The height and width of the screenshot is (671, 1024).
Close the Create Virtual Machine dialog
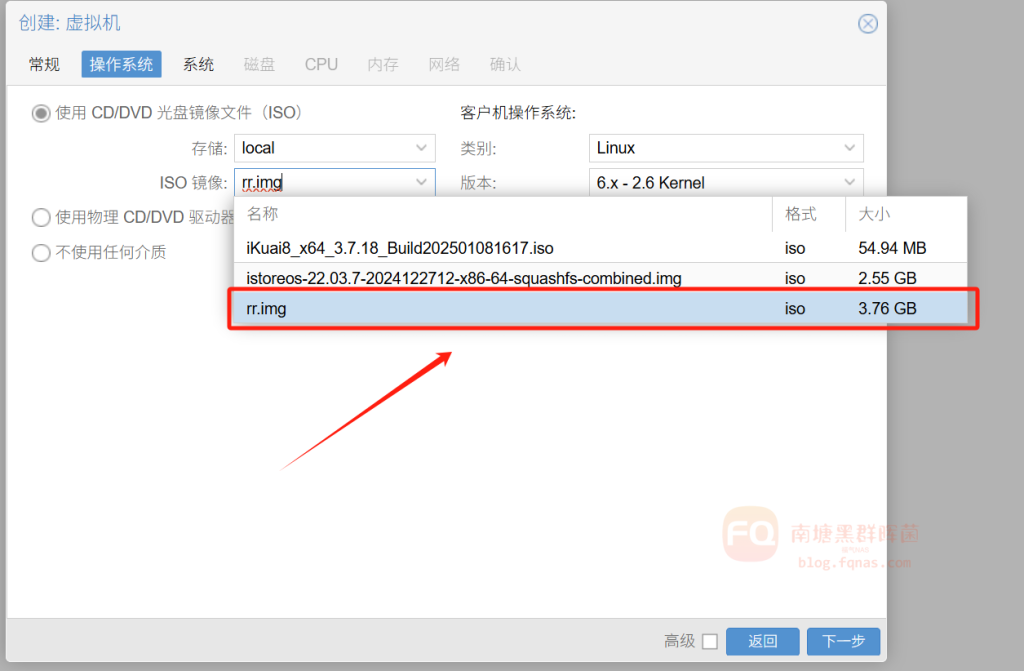click(867, 24)
